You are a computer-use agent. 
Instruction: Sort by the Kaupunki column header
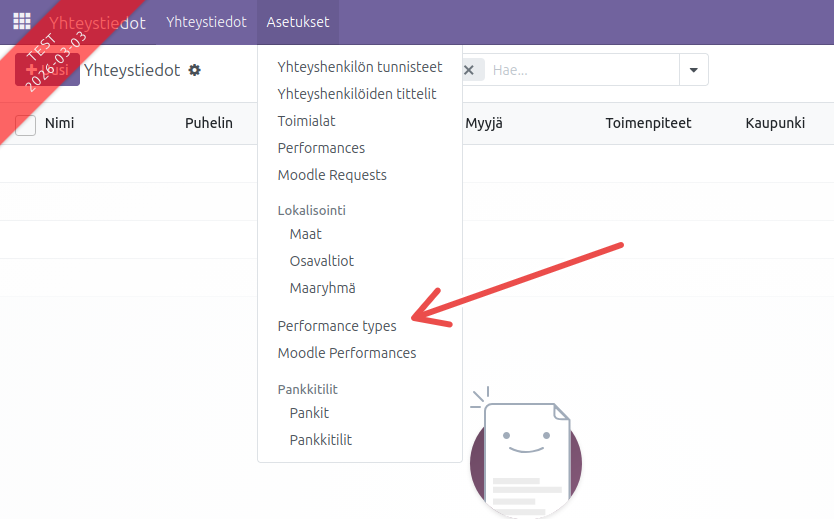[775, 123]
